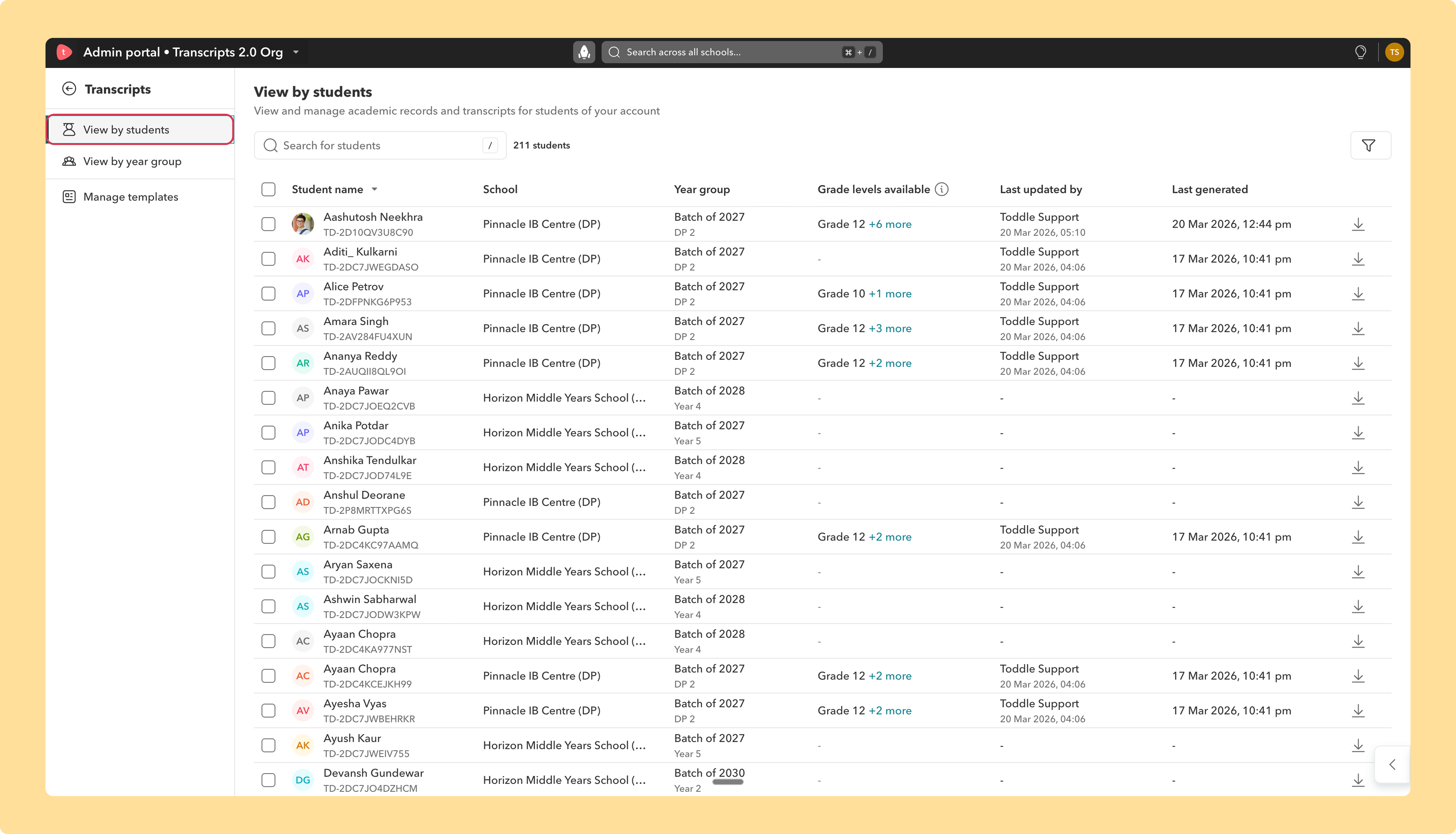Click the lightbulb tips icon
This screenshot has width=1456, height=834.
(1360, 52)
